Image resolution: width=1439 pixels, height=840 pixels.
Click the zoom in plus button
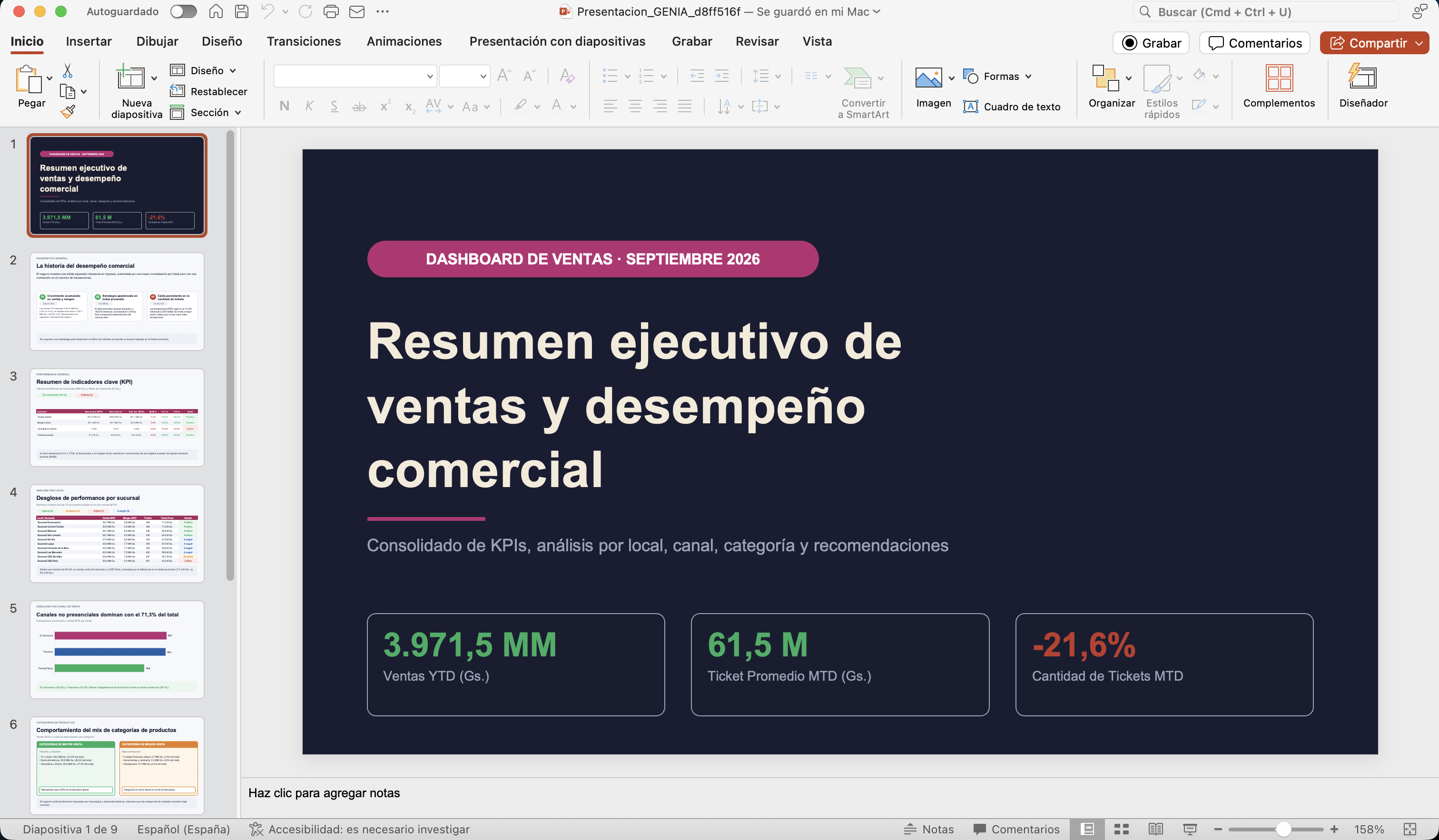[1334, 829]
